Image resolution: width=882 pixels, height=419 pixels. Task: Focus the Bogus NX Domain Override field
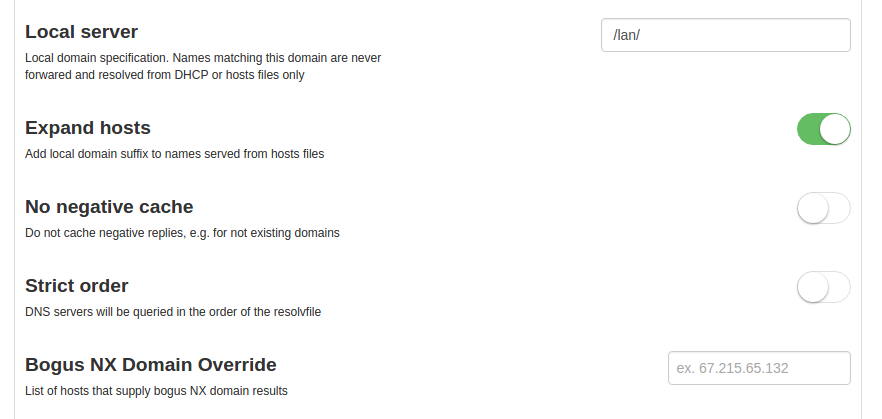coord(758,368)
